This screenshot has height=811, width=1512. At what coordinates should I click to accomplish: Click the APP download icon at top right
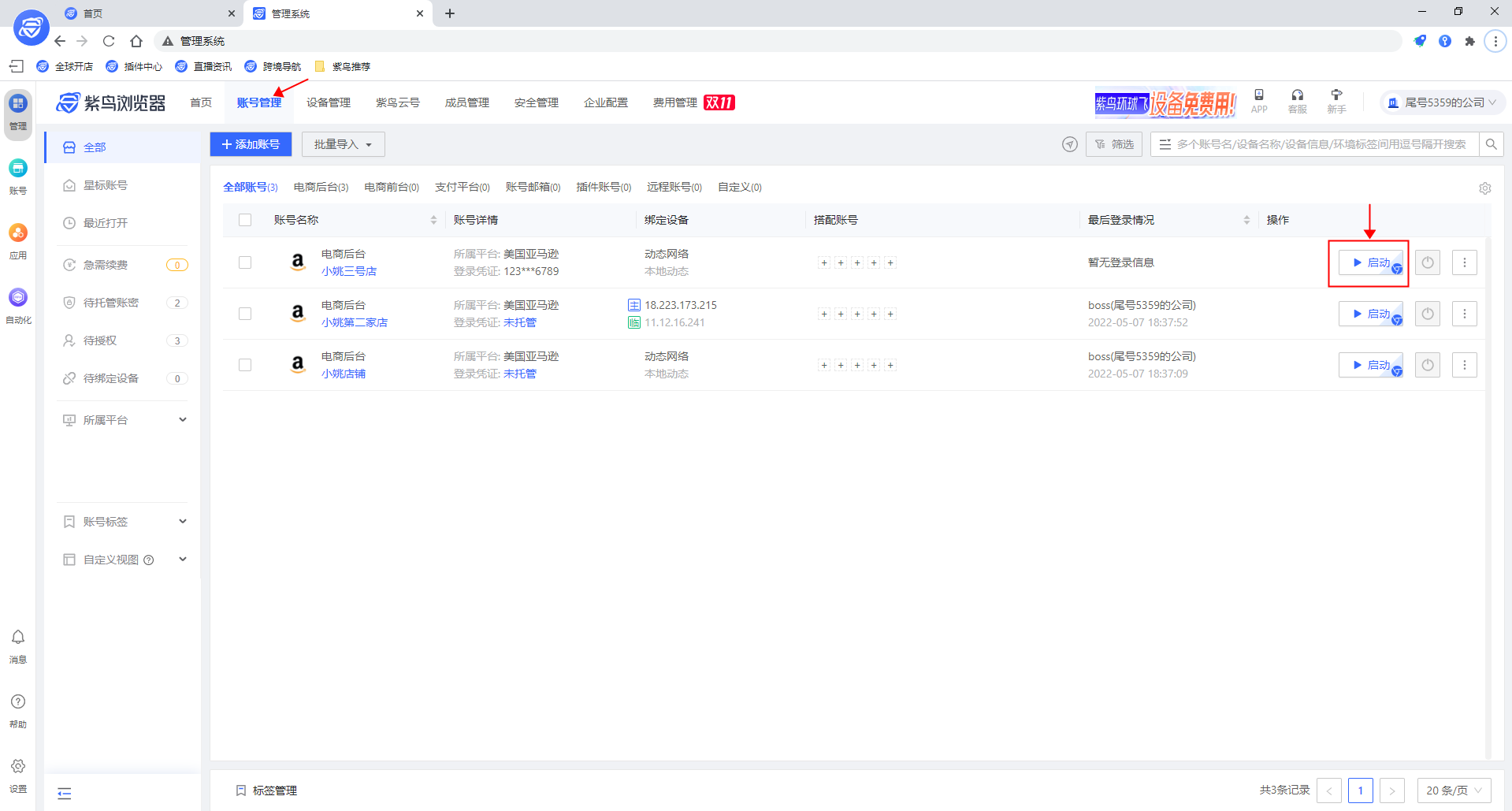coord(1258,101)
